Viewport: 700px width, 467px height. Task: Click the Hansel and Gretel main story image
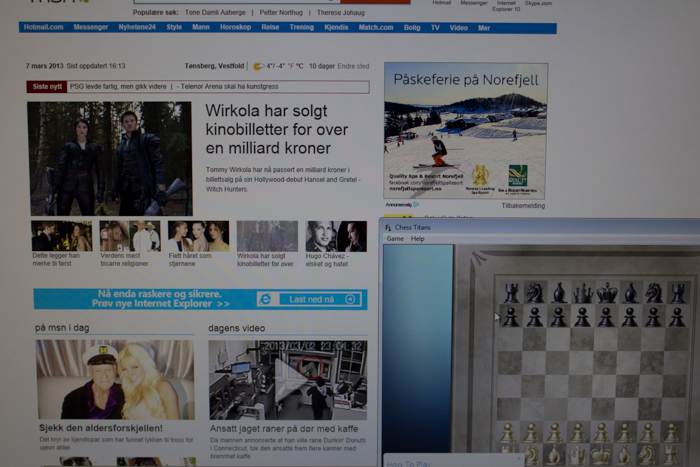click(110, 158)
